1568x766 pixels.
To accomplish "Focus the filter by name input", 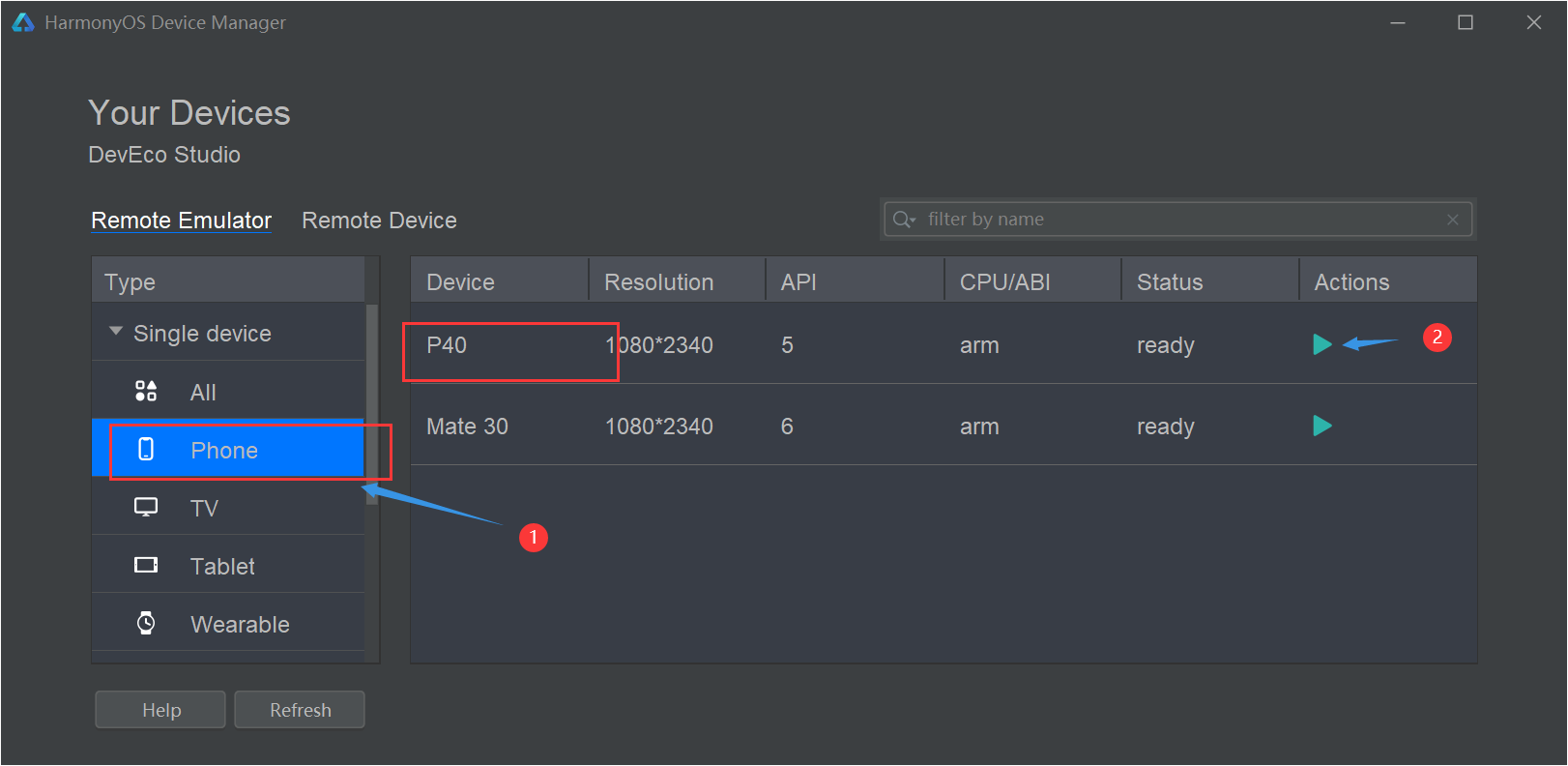I will point(1178,220).
